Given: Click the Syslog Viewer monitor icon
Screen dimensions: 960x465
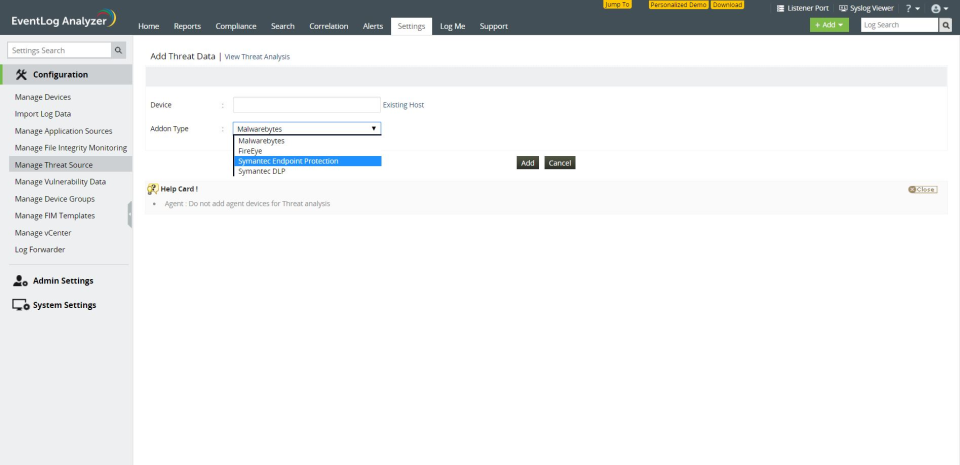Looking at the screenshot, I should click(x=843, y=9).
